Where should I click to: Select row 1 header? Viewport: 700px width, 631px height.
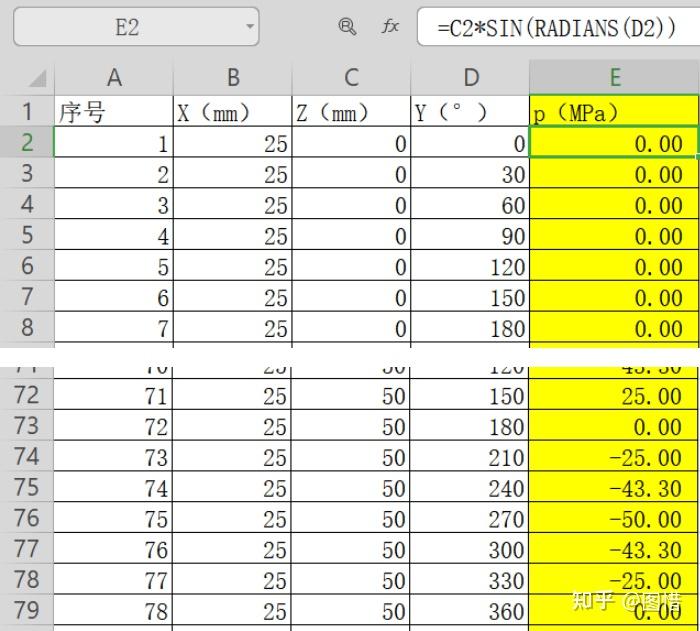(27, 111)
